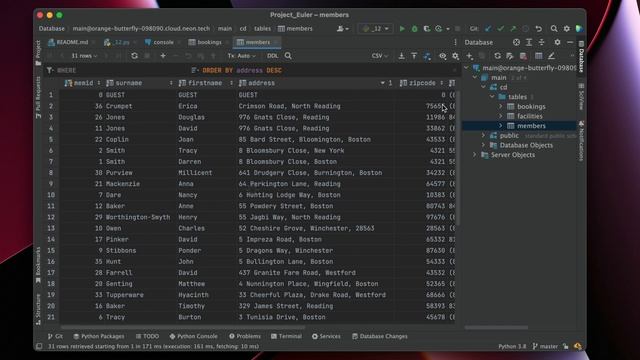Image resolution: width=640 pixels, height=360 pixels.
Task: Push commits with Git arrow
Action: (513, 29)
